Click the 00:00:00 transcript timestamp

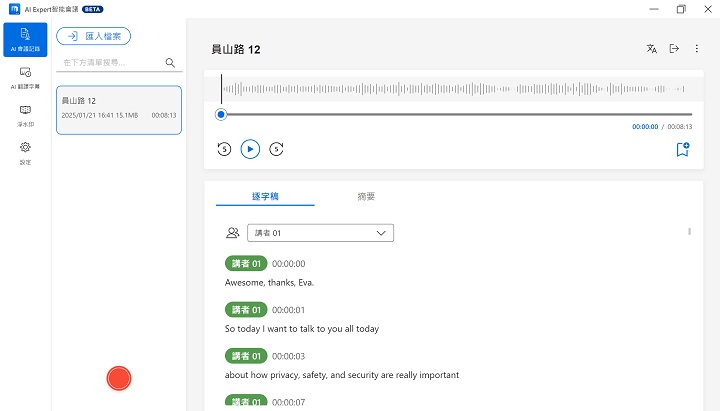click(x=288, y=264)
